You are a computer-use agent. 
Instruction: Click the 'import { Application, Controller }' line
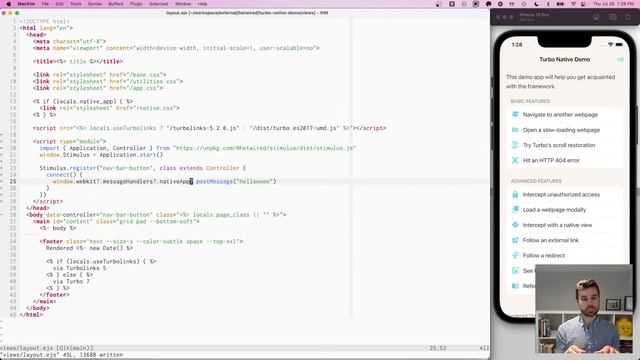[x=198, y=148]
